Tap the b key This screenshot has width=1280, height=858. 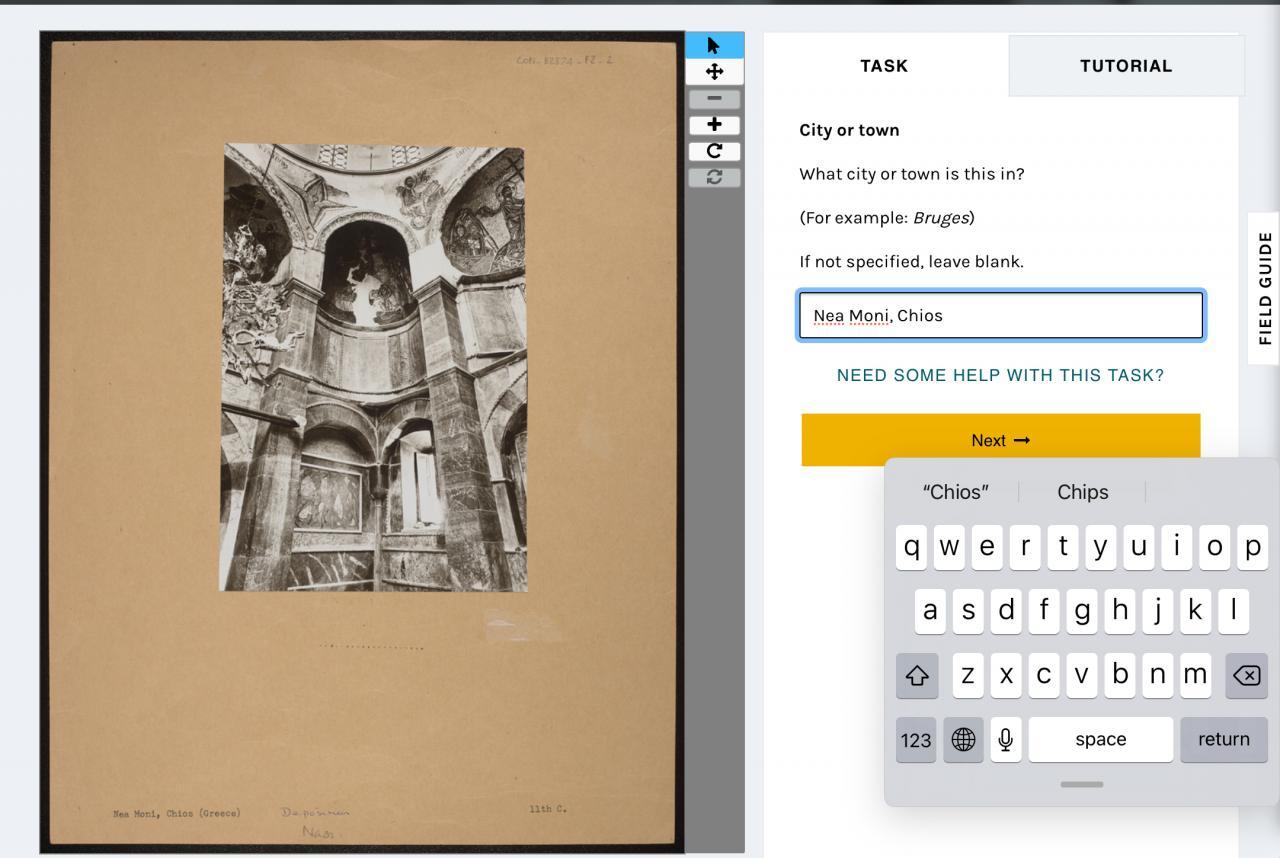click(x=1119, y=675)
